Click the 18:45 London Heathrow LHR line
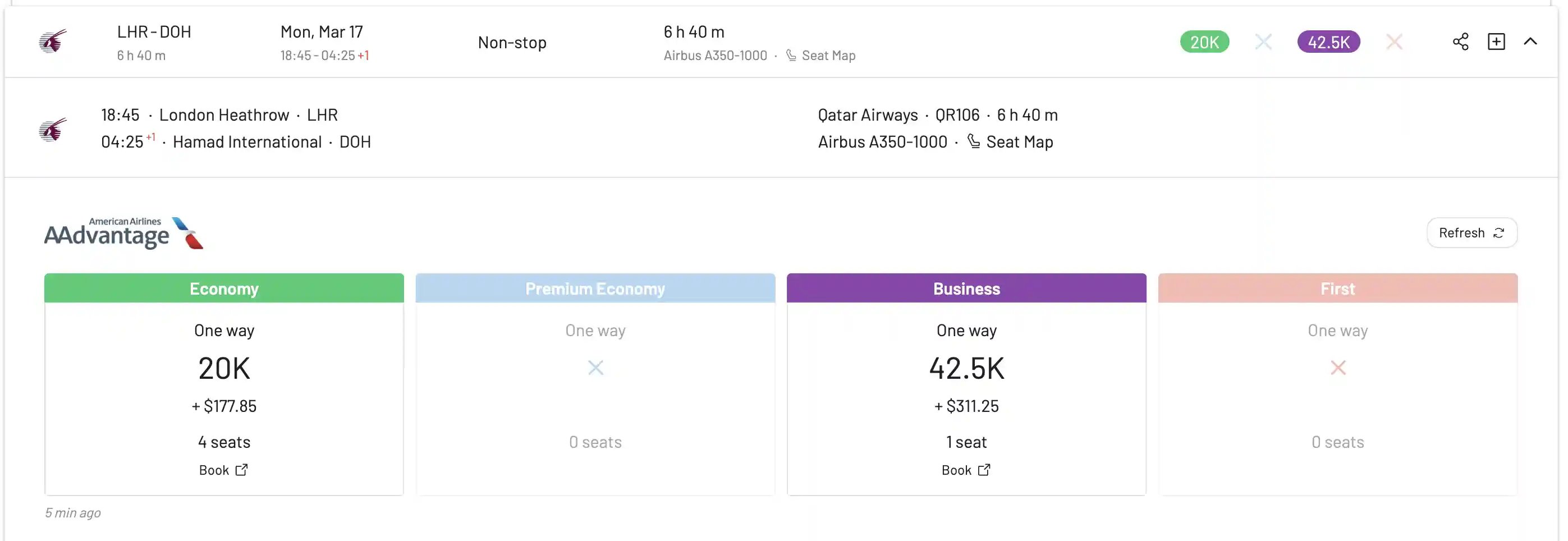 click(x=219, y=115)
